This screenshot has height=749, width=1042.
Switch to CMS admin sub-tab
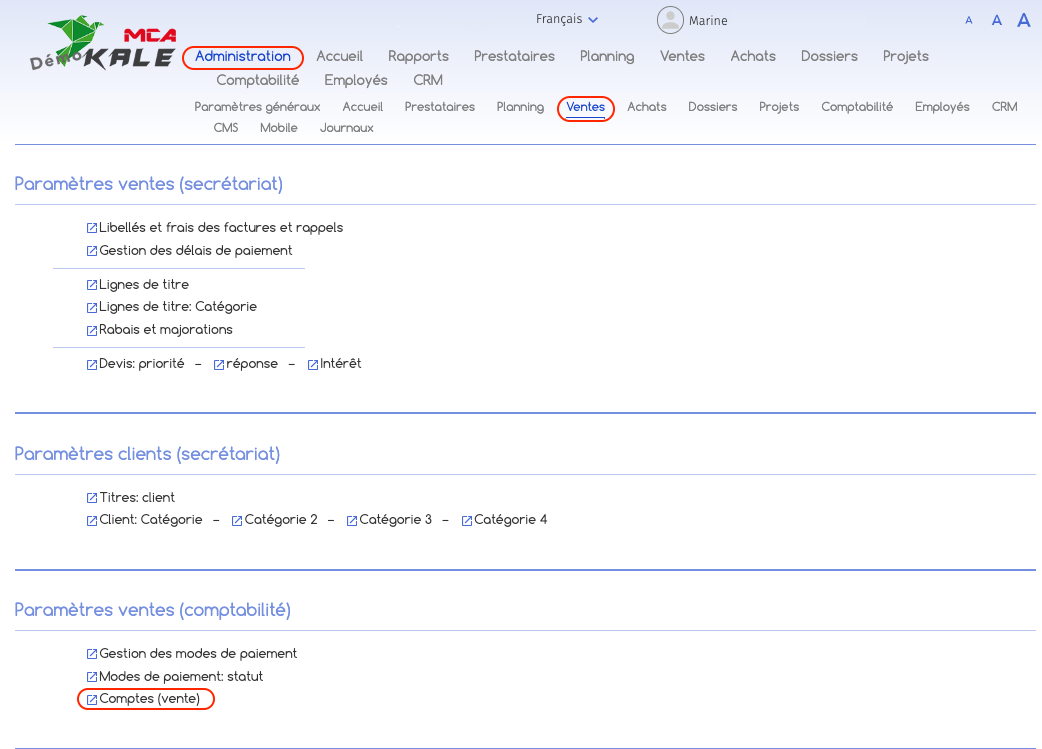click(x=226, y=128)
